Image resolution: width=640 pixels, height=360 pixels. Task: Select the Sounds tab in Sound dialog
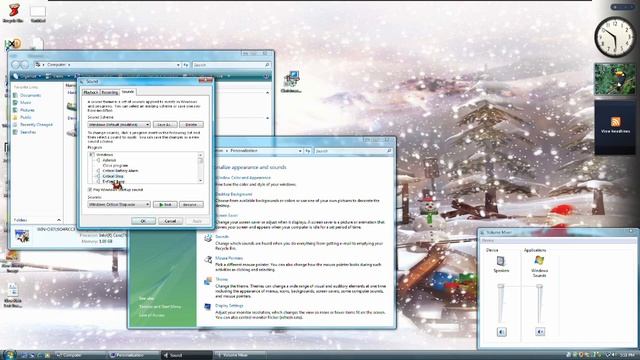click(x=128, y=92)
